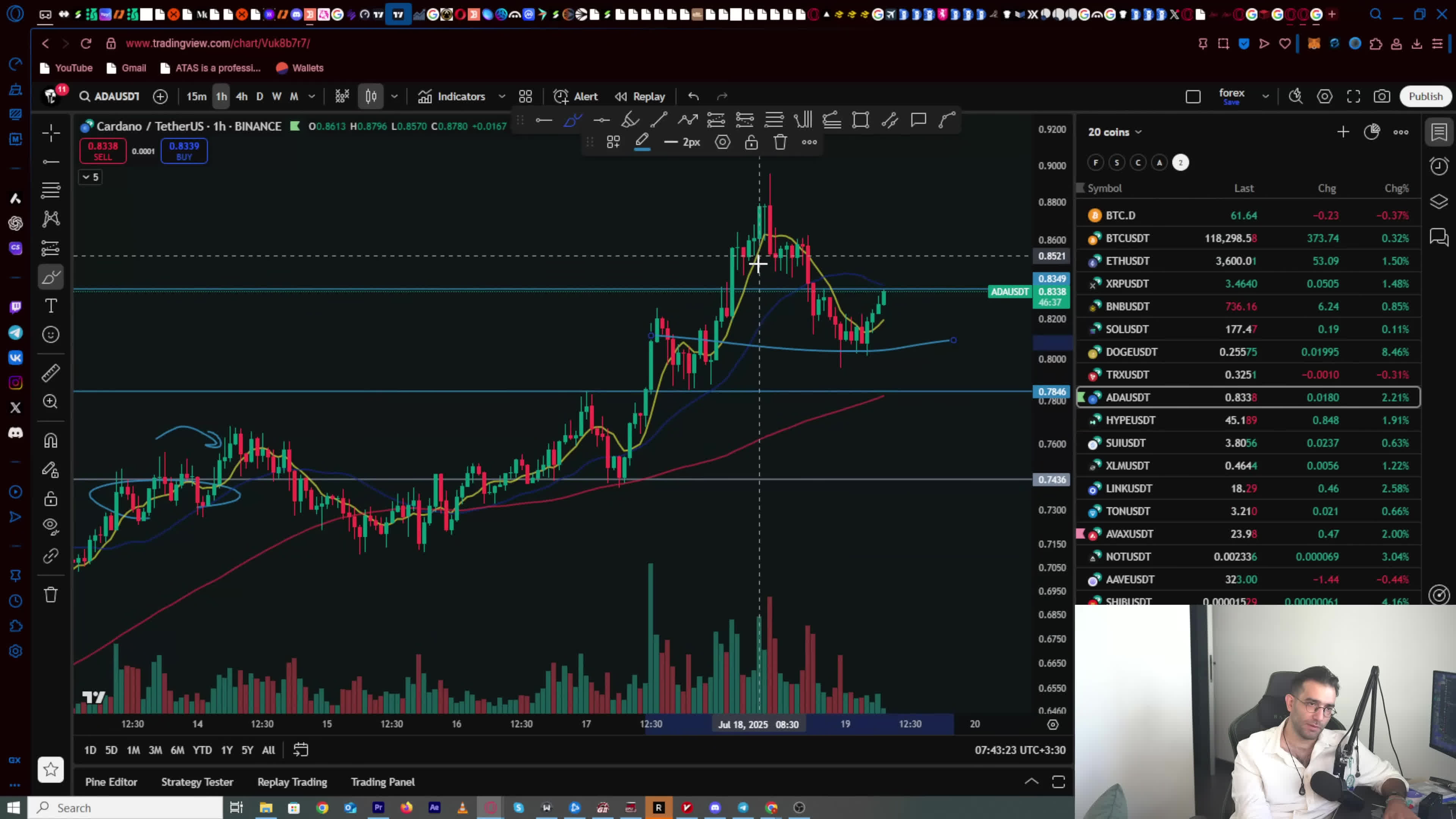The height and width of the screenshot is (819, 1456).
Task: Click the Windows taskbar Search box
Action: 126,808
